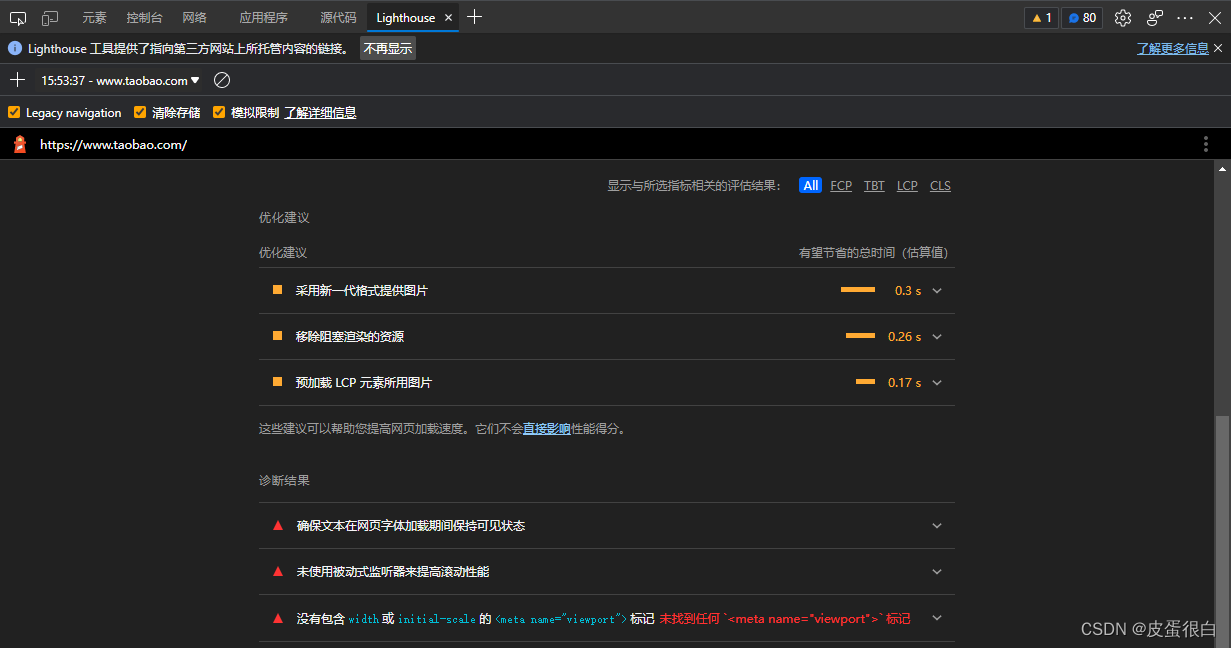The image size is (1231, 648).
Task: Switch to the 源代码 tab
Action: click(338, 18)
